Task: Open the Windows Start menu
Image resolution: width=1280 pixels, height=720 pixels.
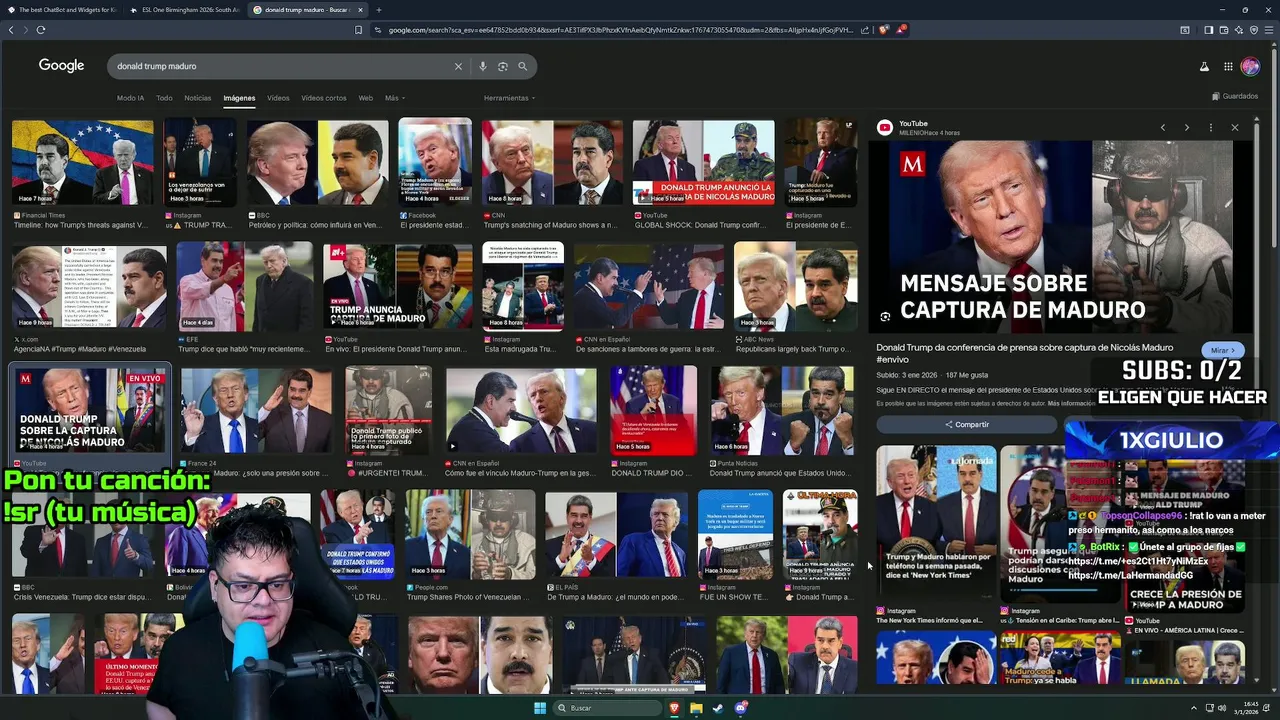Action: (540, 708)
